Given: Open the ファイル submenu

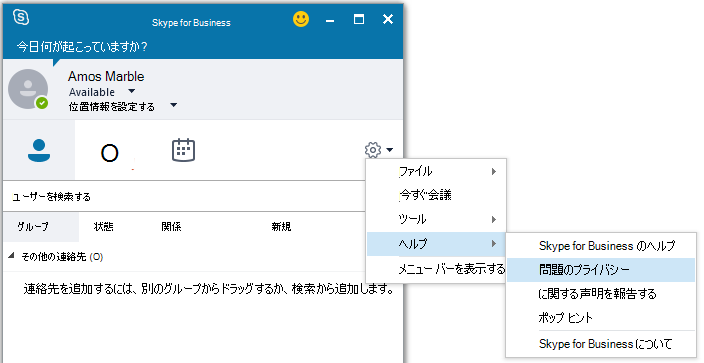Looking at the screenshot, I should (436, 171).
